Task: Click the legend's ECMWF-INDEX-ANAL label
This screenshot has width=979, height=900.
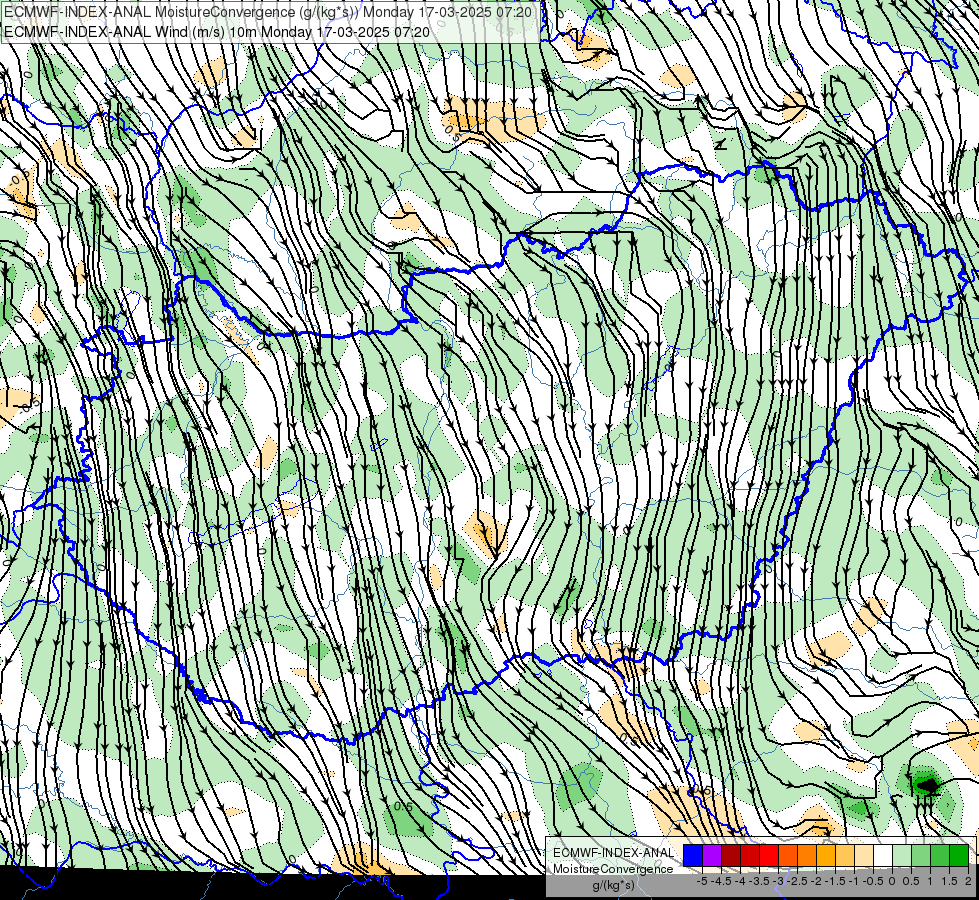Action: [613, 853]
